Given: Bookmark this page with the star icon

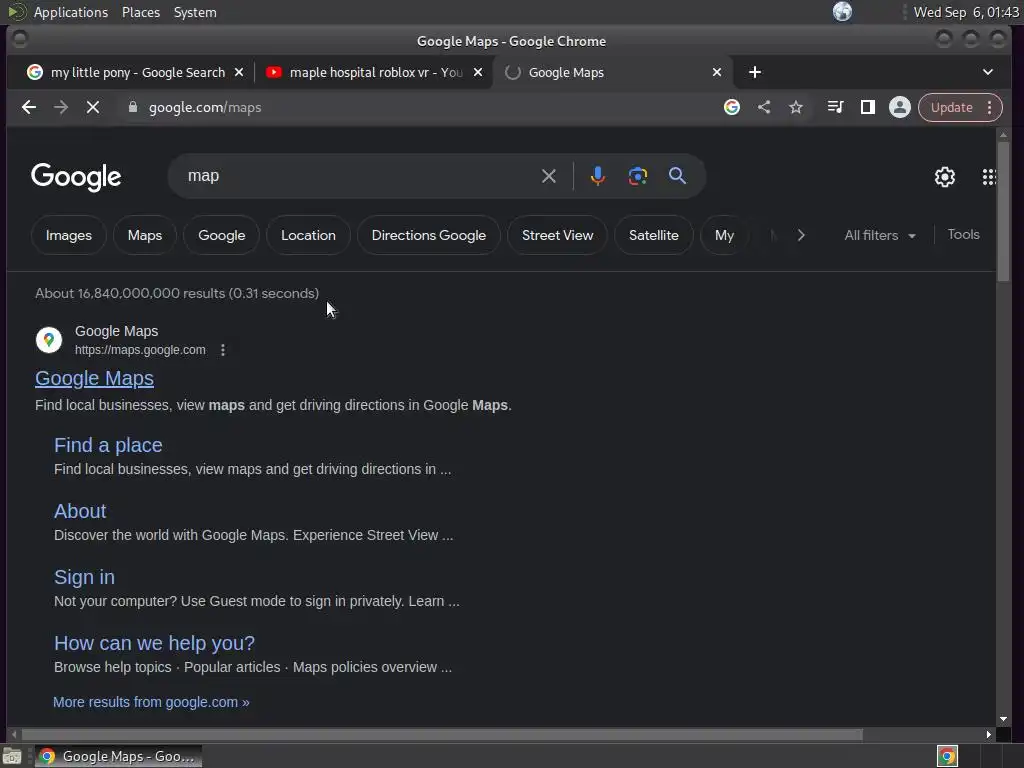Looking at the screenshot, I should [x=795, y=107].
